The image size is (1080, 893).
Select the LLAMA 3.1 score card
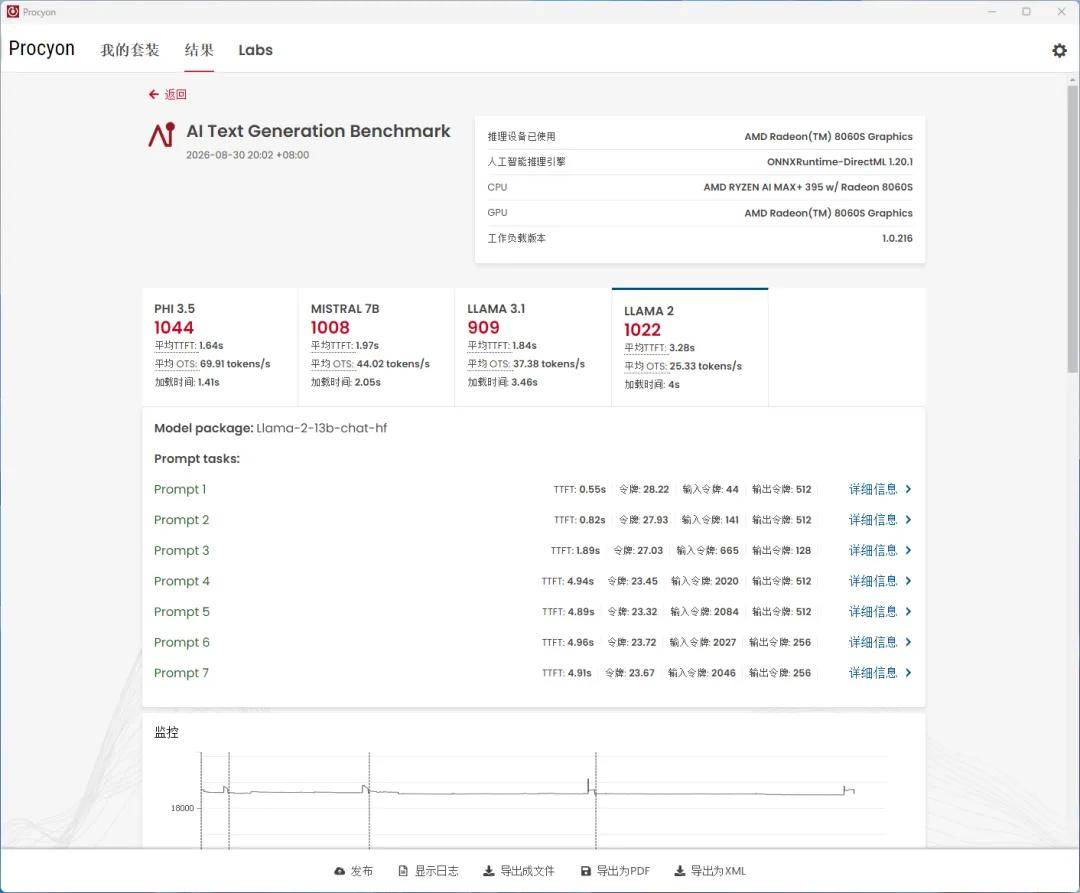532,347
